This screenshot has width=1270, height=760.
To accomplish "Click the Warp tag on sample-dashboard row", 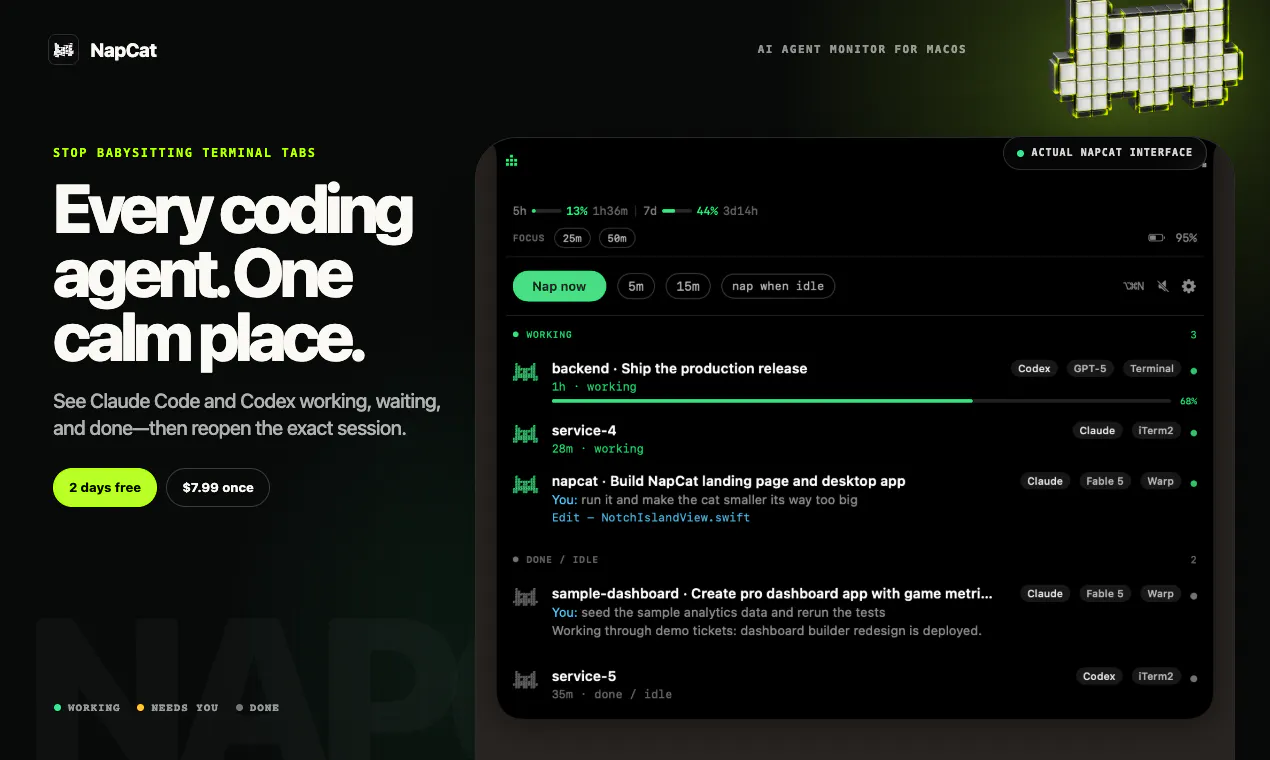I will pyautogui.click(x=1160, y=594).
